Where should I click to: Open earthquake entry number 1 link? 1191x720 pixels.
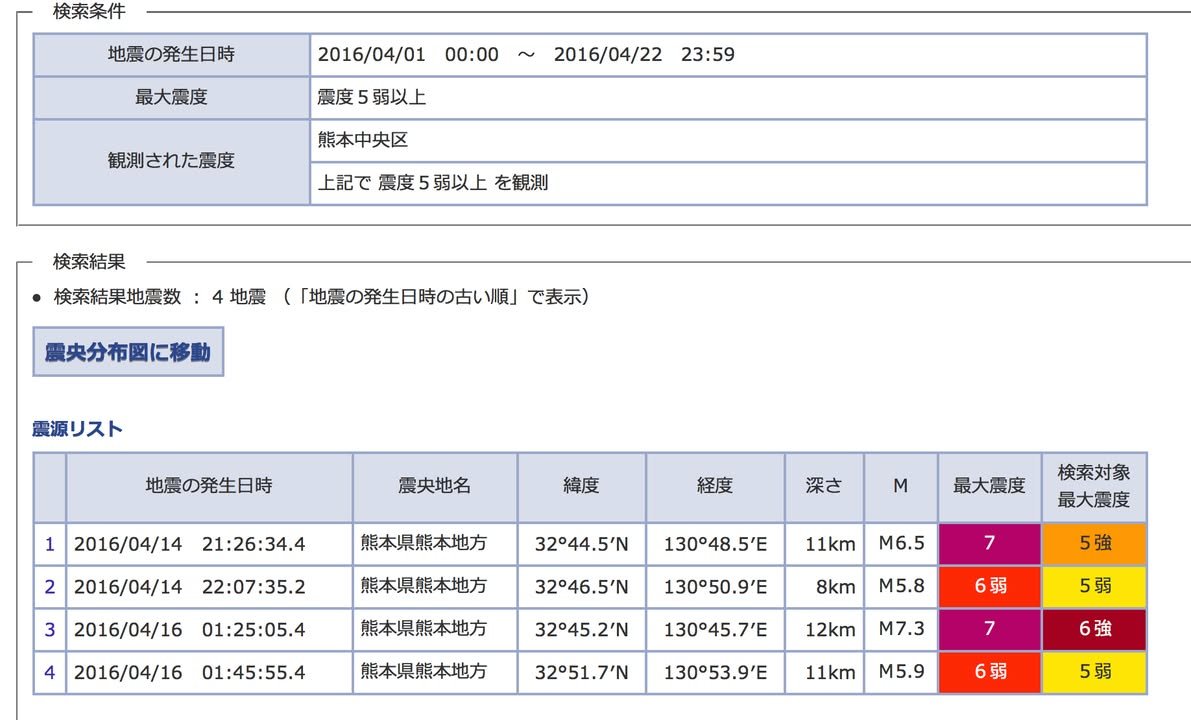50,545
